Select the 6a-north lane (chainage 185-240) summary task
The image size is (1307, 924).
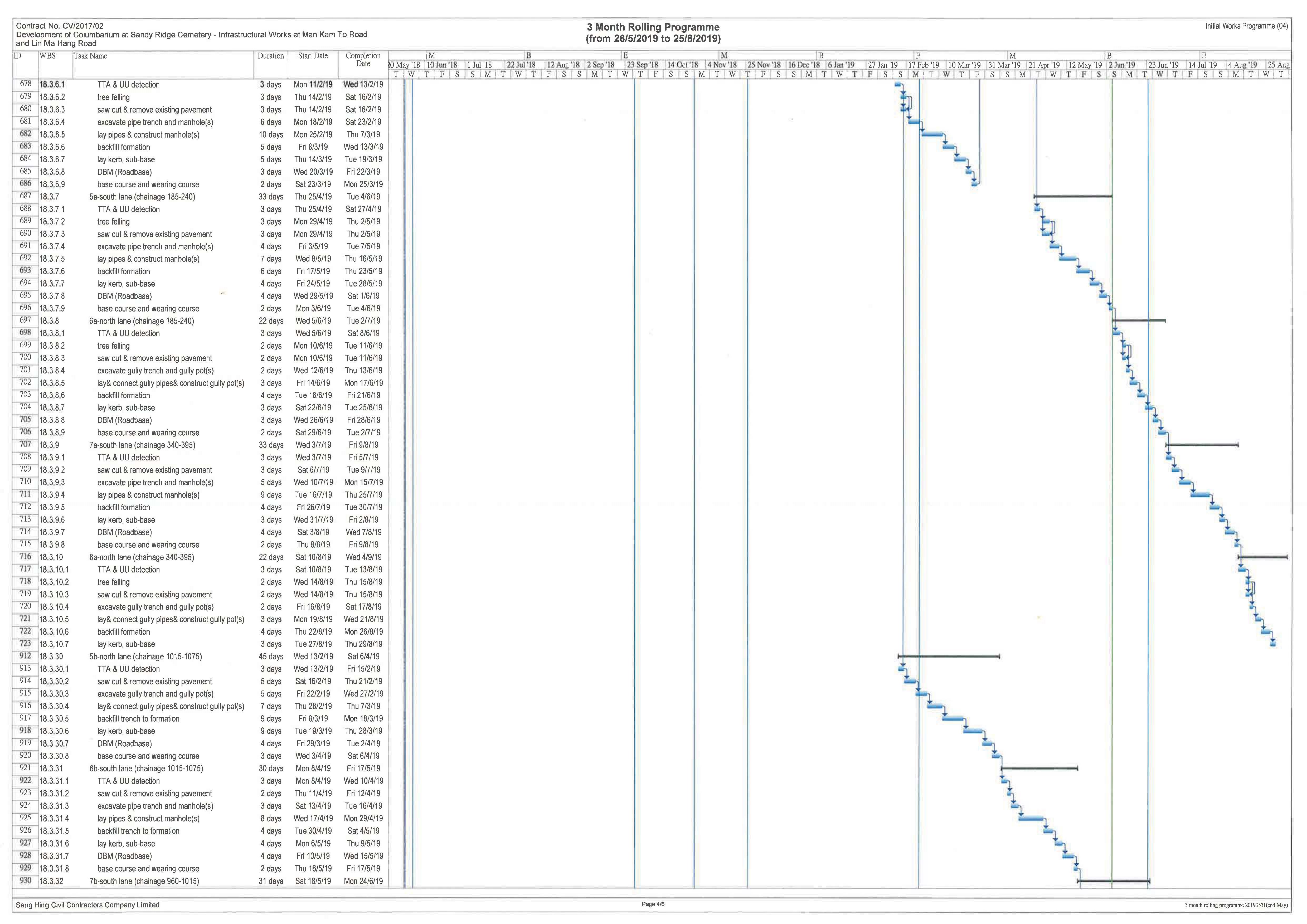[141, 321]
